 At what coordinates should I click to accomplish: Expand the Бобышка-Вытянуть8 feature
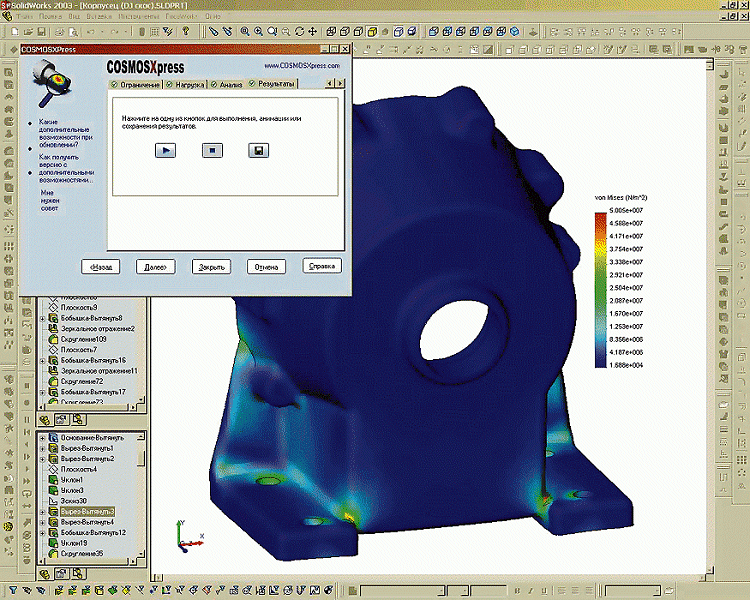tap(43, 318)
